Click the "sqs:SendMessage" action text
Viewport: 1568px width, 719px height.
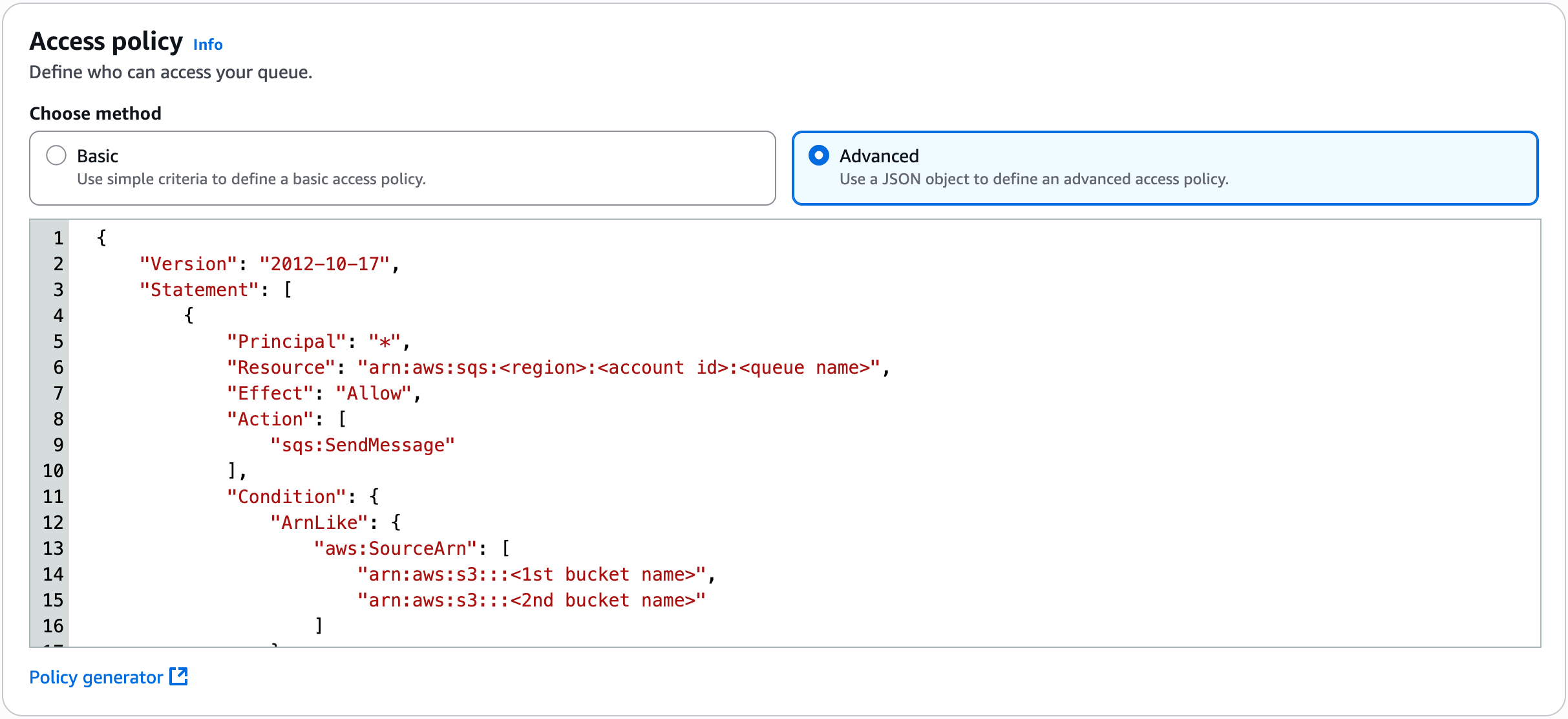point(363,444)
